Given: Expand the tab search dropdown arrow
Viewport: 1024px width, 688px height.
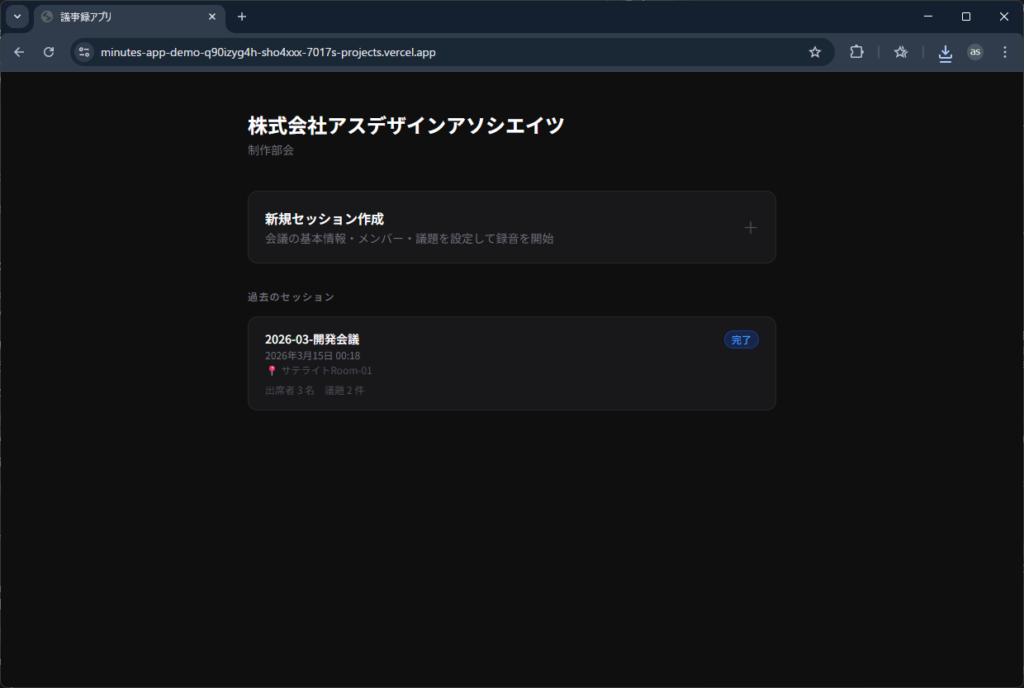Looking at the screenshot, I should 17,17.
